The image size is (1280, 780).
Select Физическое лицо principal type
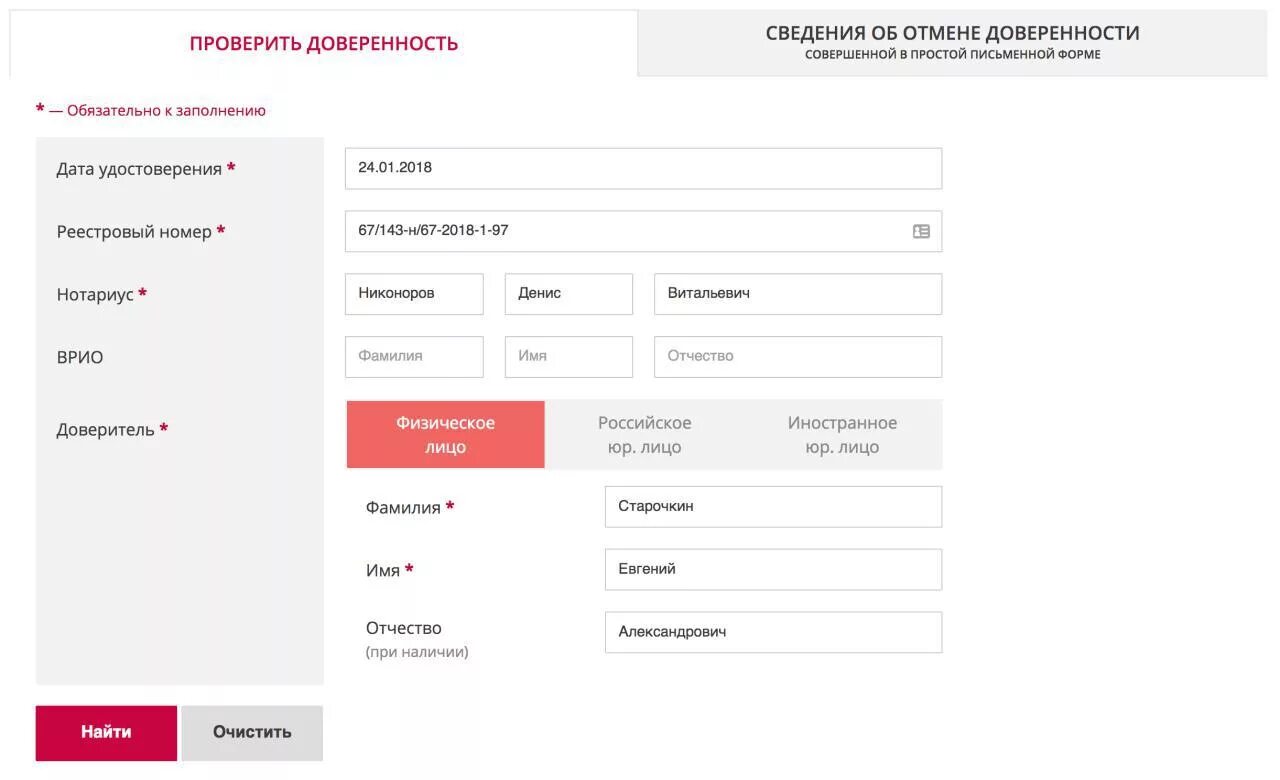[445, 435]
